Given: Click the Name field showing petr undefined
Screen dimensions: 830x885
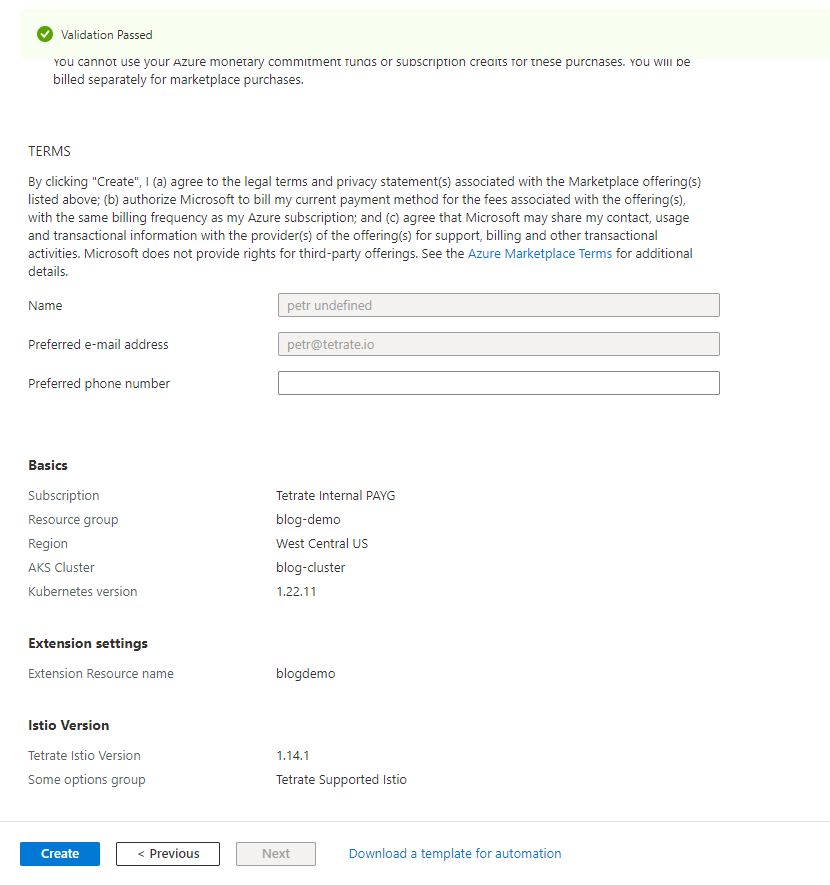Looking at the screenshot, I should pyautogui.click(x=498, y=305).
